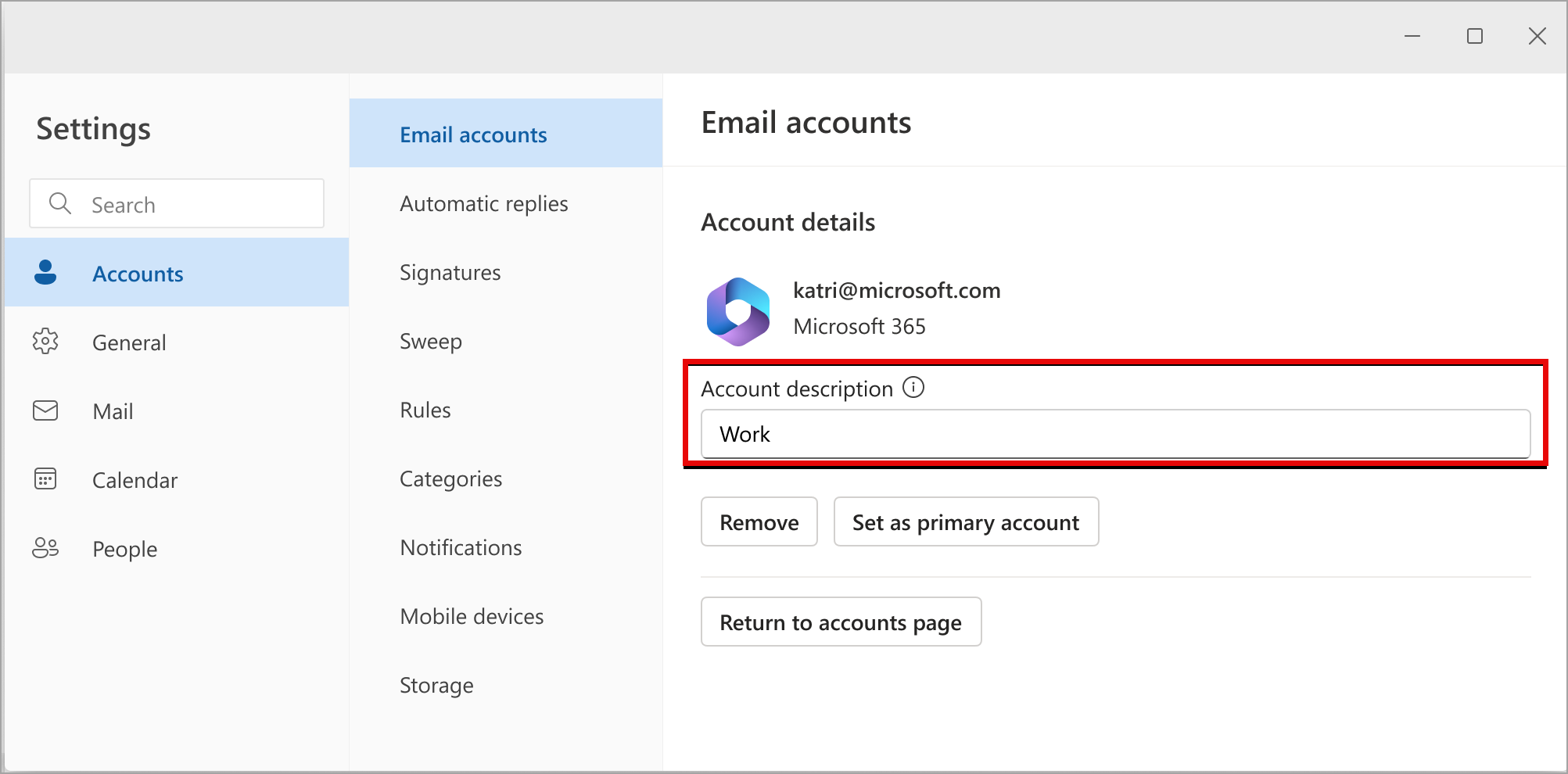Click the Mail envelope icon
Screen dimensions: 1568x774
45,410
